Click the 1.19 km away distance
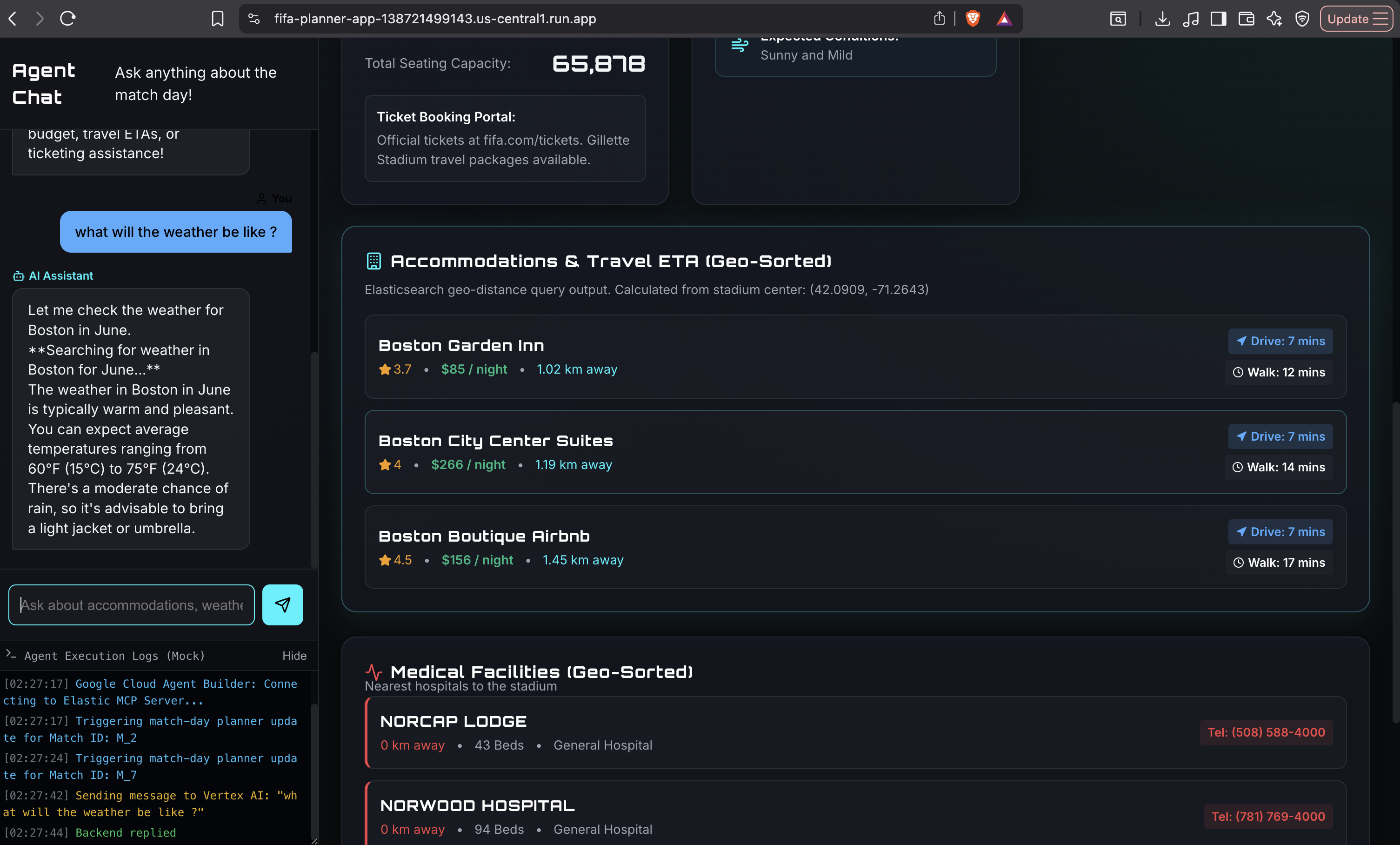Image resolution: width=1400 pixels, height=845 pixels. [573, 465]
